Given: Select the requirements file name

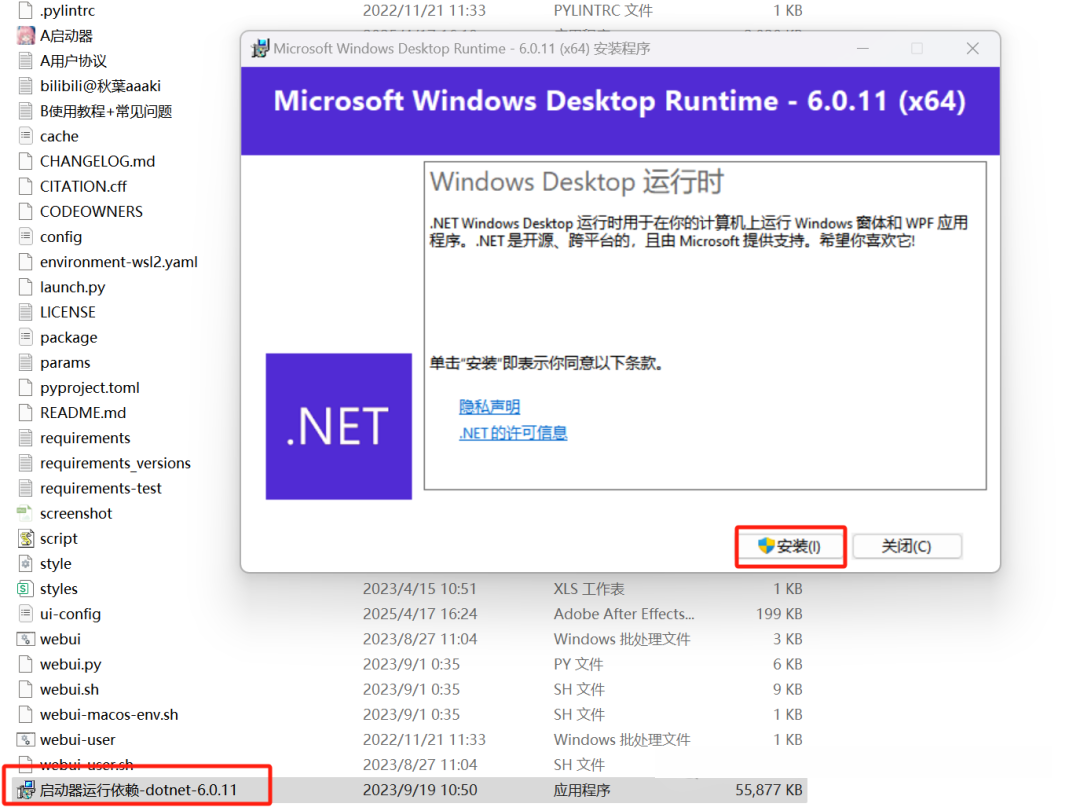Looking at the screenshot, I should click(x=85, y=438).
